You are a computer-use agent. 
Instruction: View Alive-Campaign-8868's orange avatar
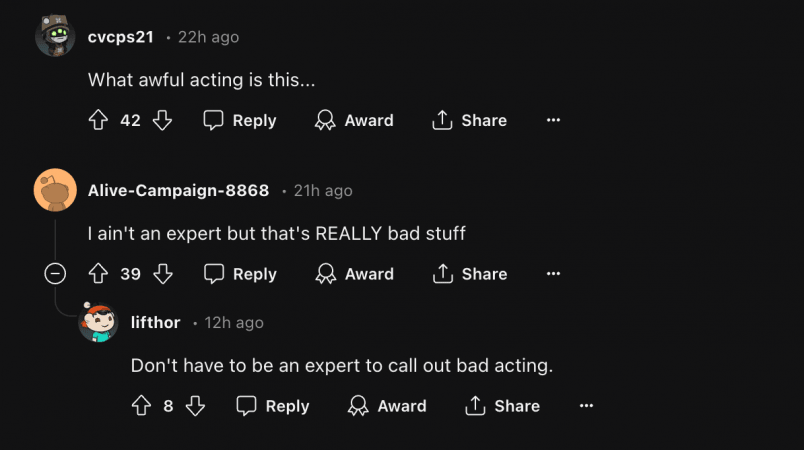pyautogui.click(x=55, y=190)
